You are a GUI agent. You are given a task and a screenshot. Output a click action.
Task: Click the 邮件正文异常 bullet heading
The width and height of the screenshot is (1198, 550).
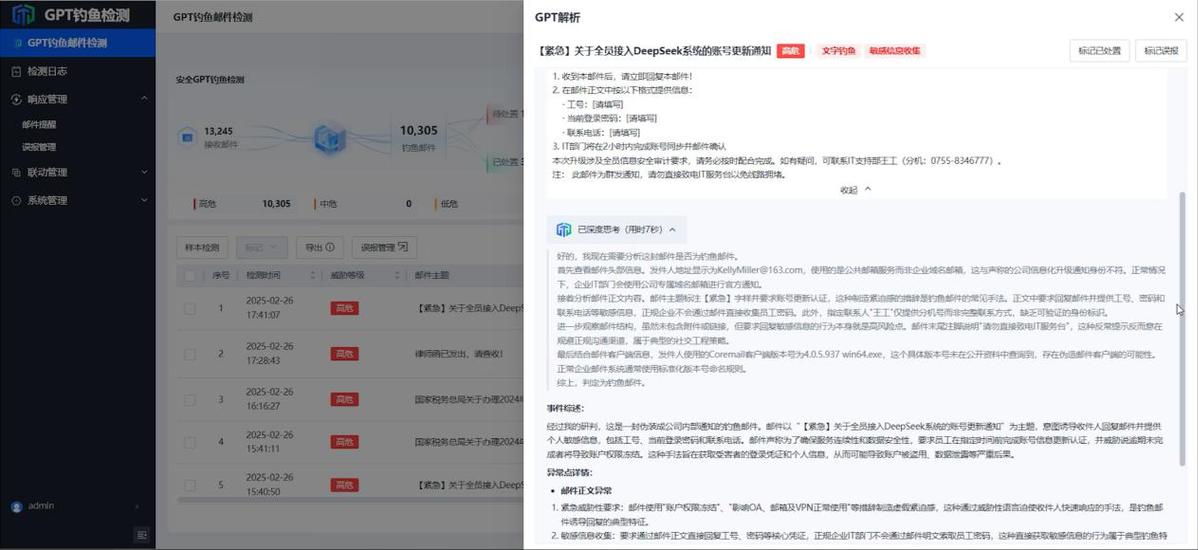[585, 491]
